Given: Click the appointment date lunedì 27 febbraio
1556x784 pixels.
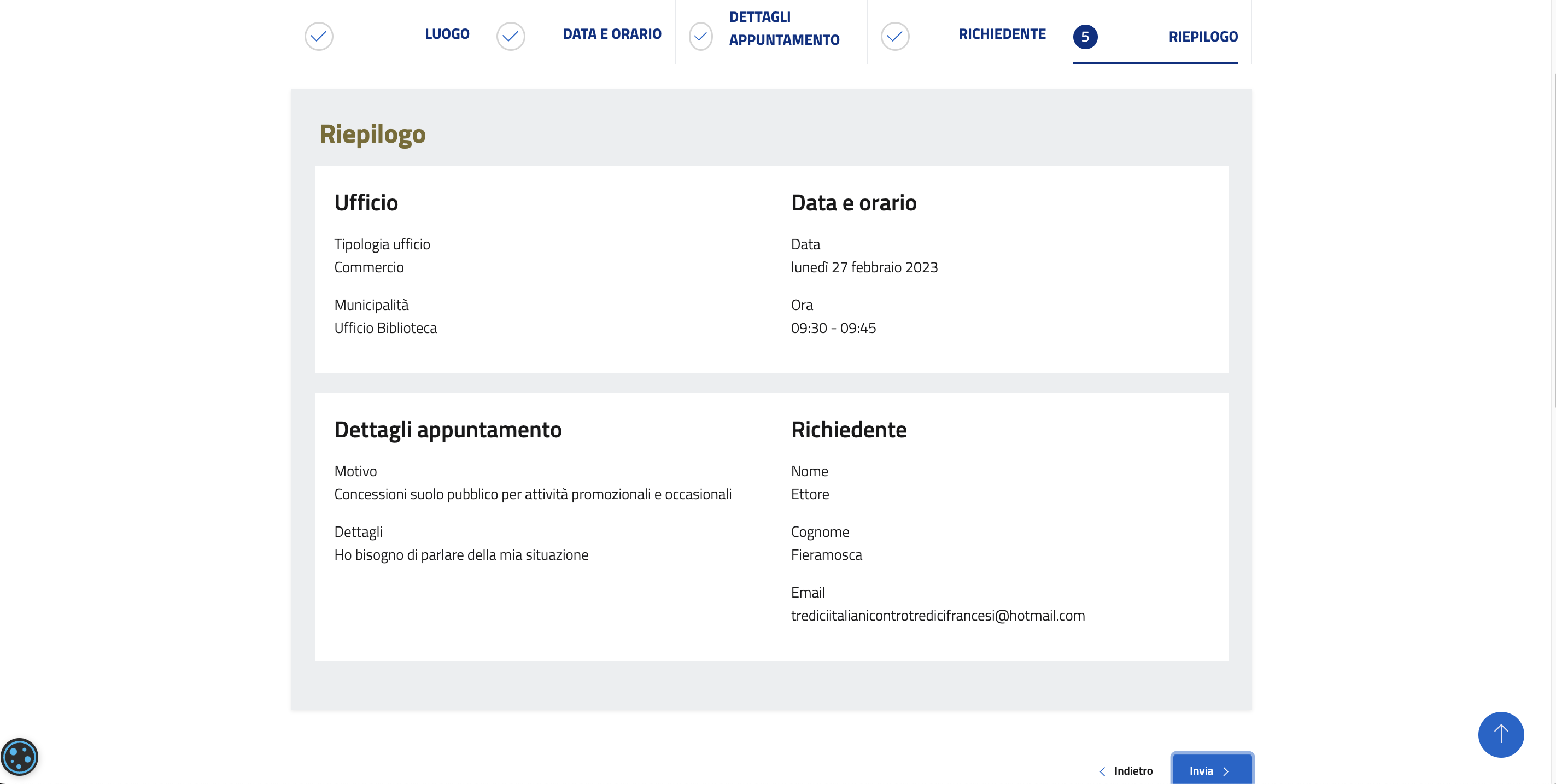Looking at the screenshot, I should [x=864, y=267].
